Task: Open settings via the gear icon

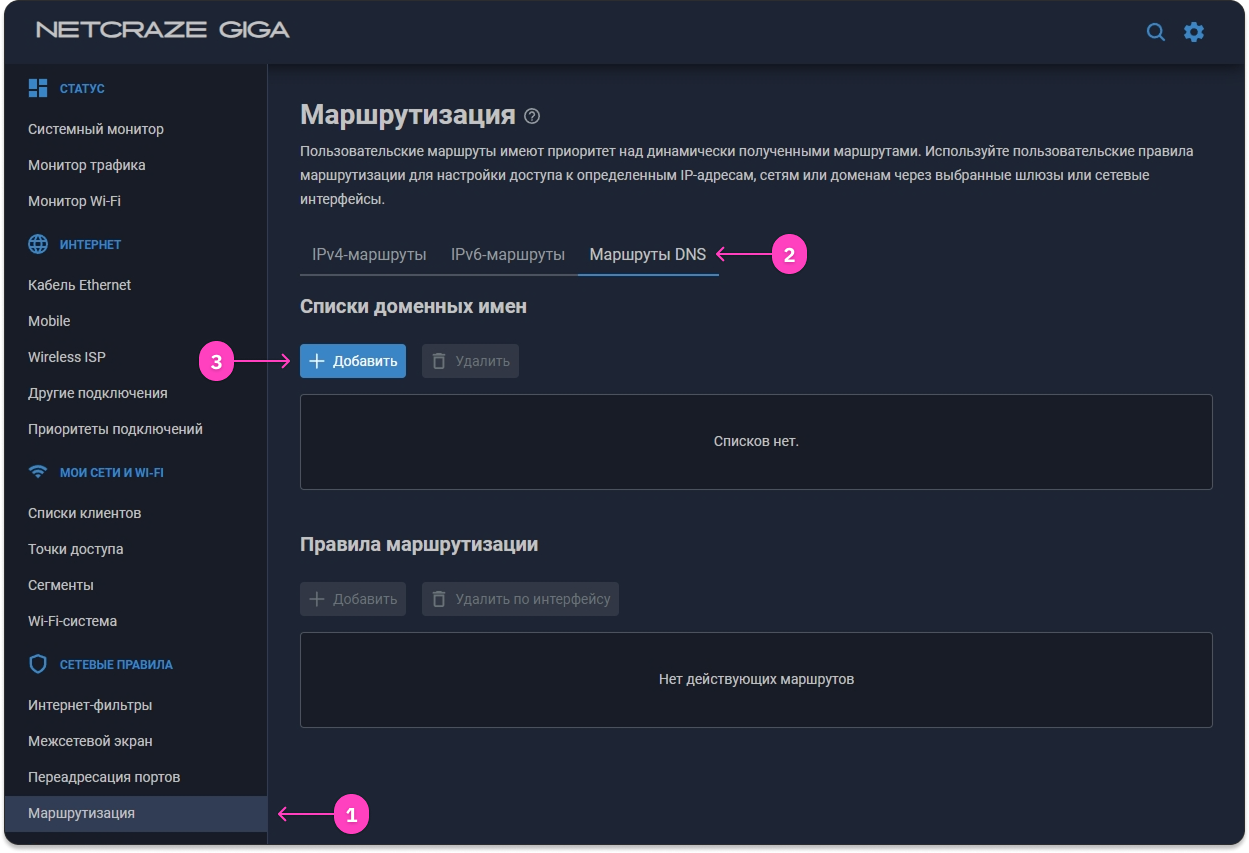Action: point(1194,32)
